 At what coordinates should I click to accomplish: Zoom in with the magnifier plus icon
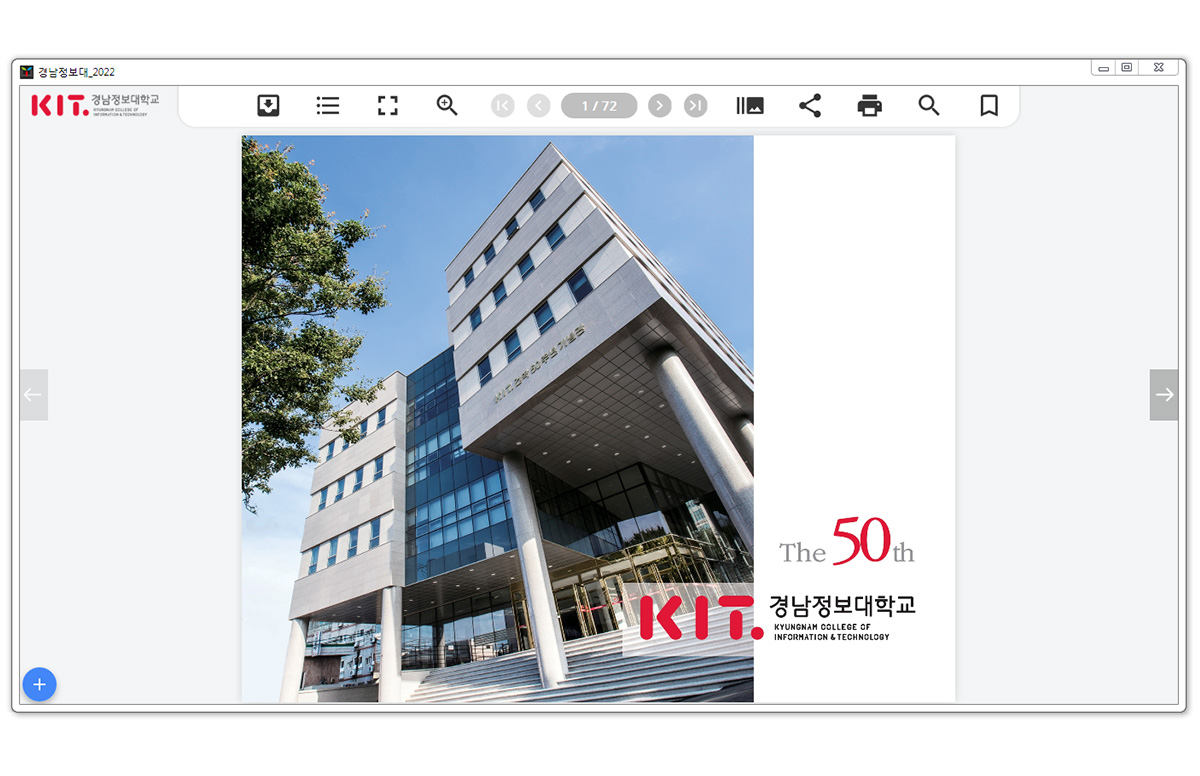(447, 106)
